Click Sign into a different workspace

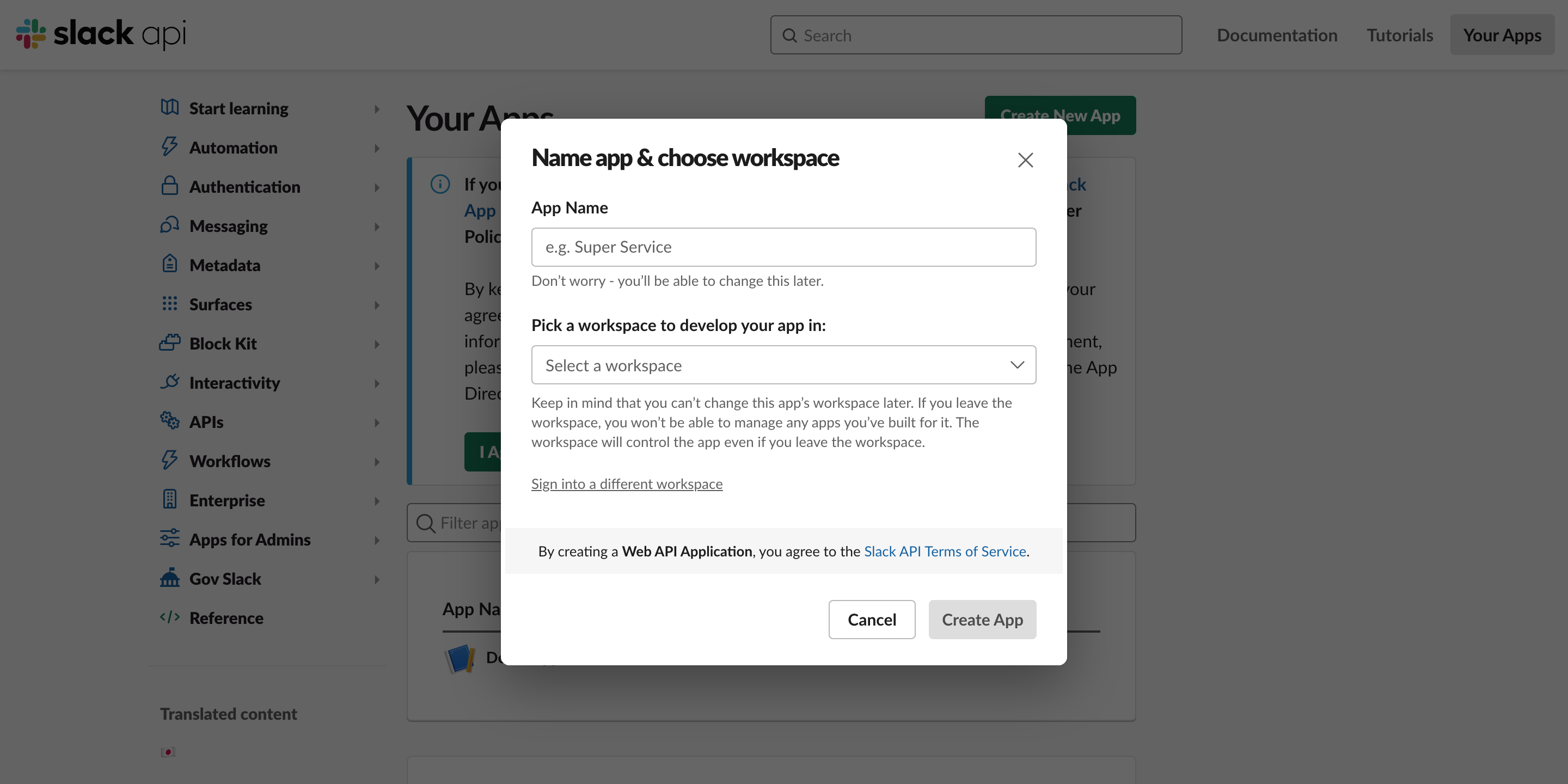coord(626,484)
